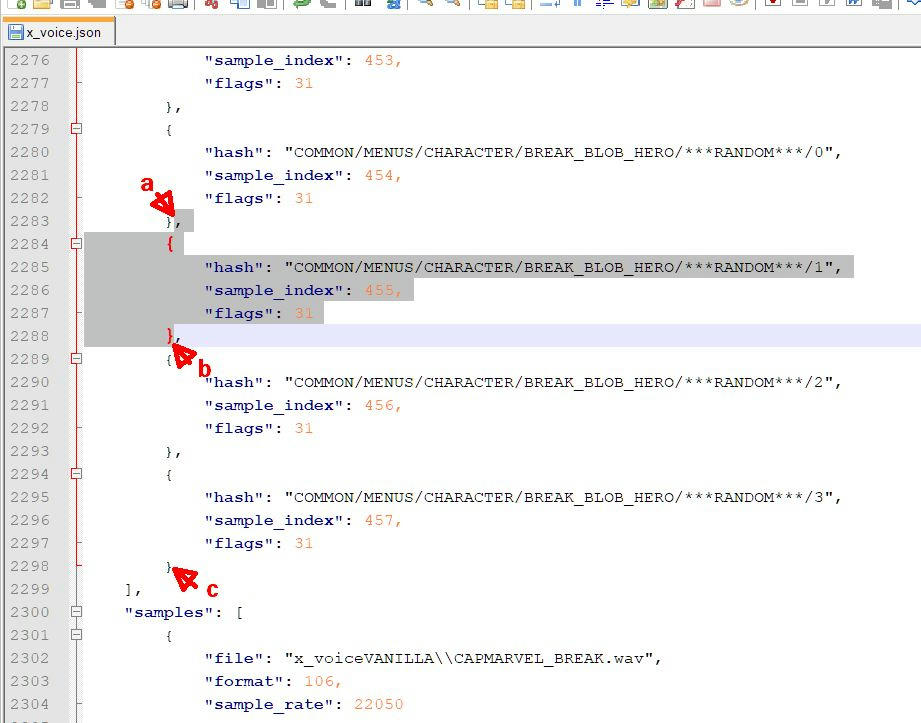This screenshot has height=723, width=921.
Task: Click the hash string ending in ***RANDOM***/2
Action: click(559, 383)
